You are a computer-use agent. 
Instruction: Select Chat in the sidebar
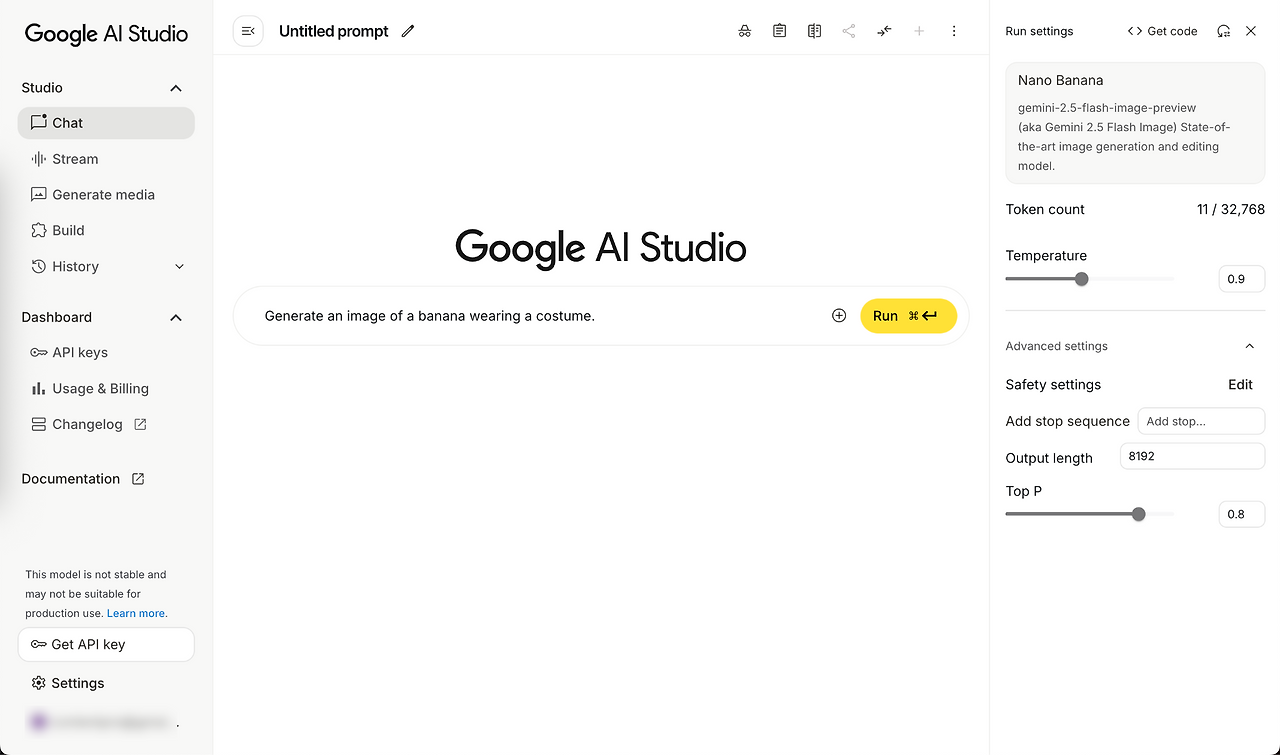pyautogui.click(x=106, y=123)
